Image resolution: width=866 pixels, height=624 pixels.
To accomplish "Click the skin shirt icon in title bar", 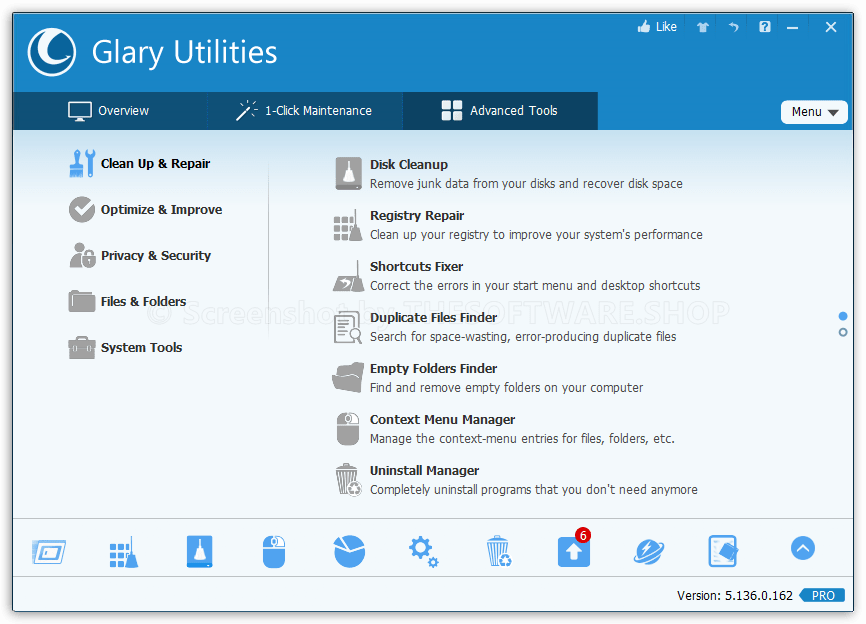I will (x=703, y=27).
